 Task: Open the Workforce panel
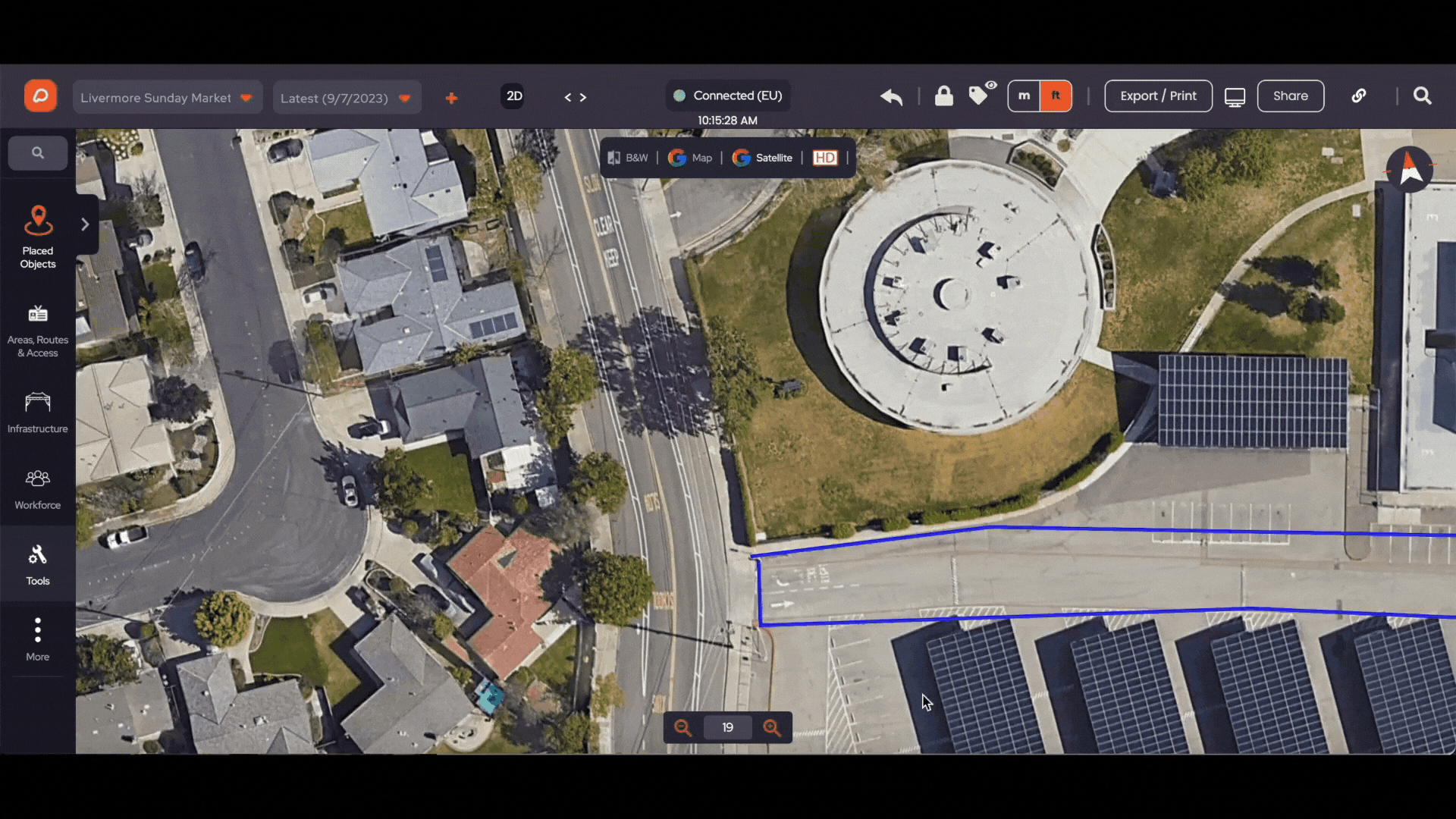click(x=38, y=489)
